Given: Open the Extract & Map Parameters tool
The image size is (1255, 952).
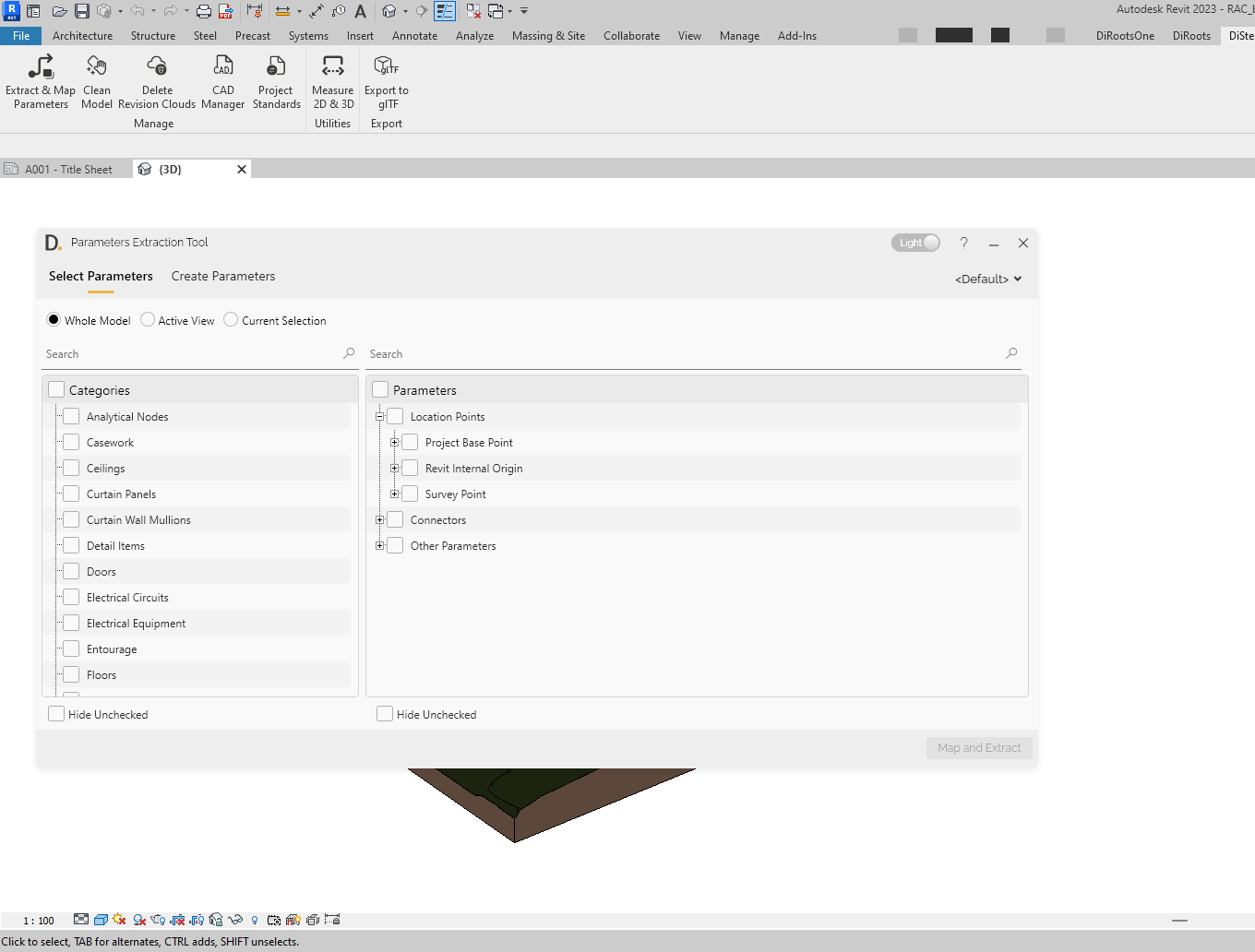Looking at the screenshot, I should (40, 81).
